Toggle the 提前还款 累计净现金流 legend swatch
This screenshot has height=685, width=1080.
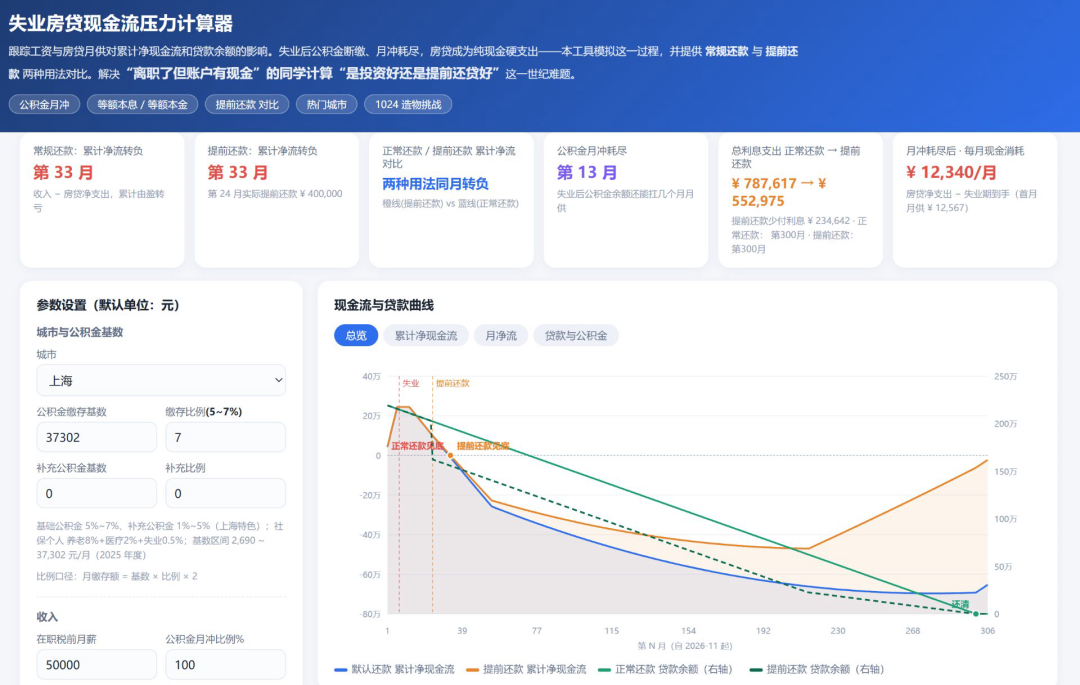pyautogui.click(x=472, y=669)
